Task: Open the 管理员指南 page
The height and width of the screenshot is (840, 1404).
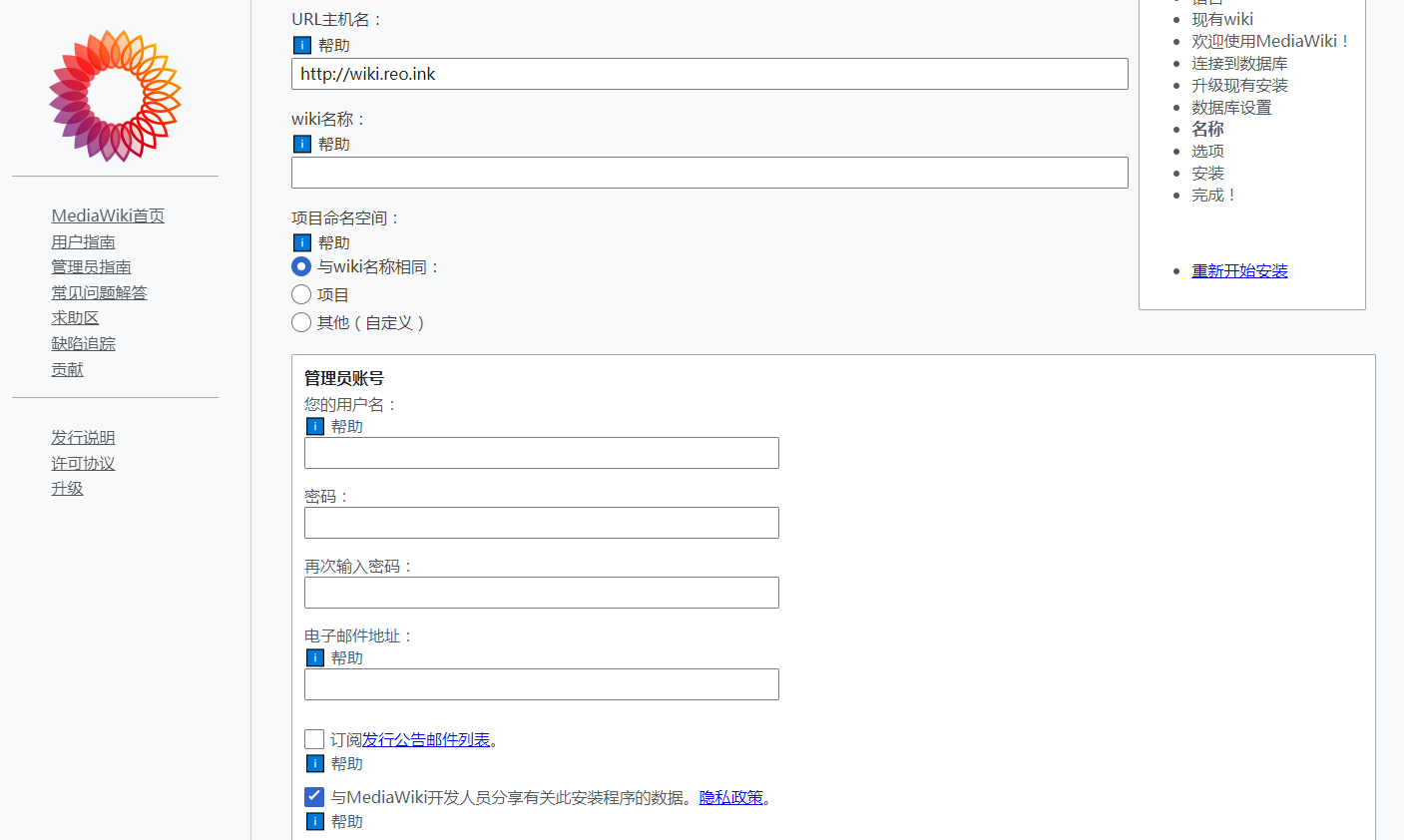Action: click(91, 266)
